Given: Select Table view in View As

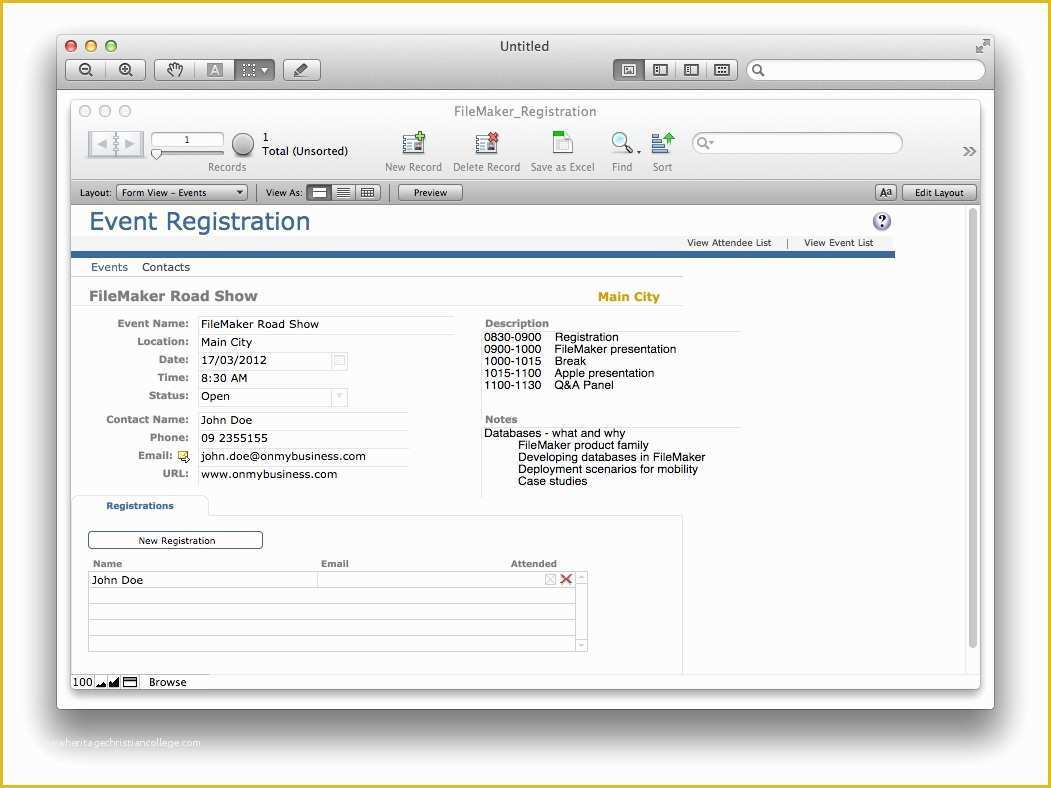Looking at the screenshot, I should click(367, 192).
